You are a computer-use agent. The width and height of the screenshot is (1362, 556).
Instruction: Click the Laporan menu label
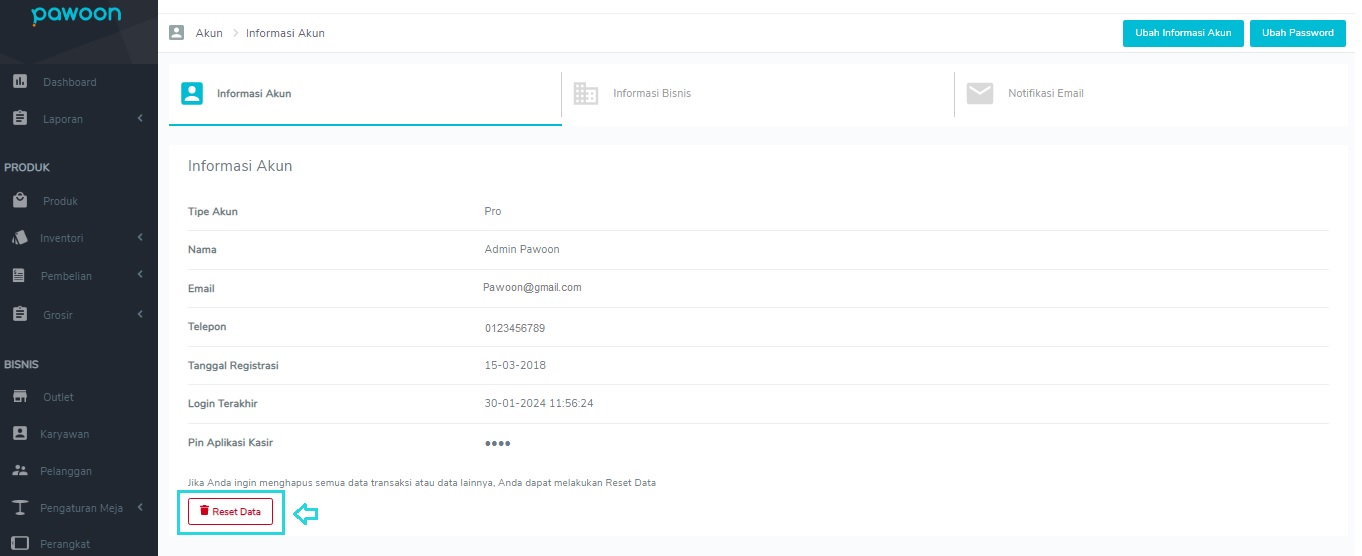point(63,119)
